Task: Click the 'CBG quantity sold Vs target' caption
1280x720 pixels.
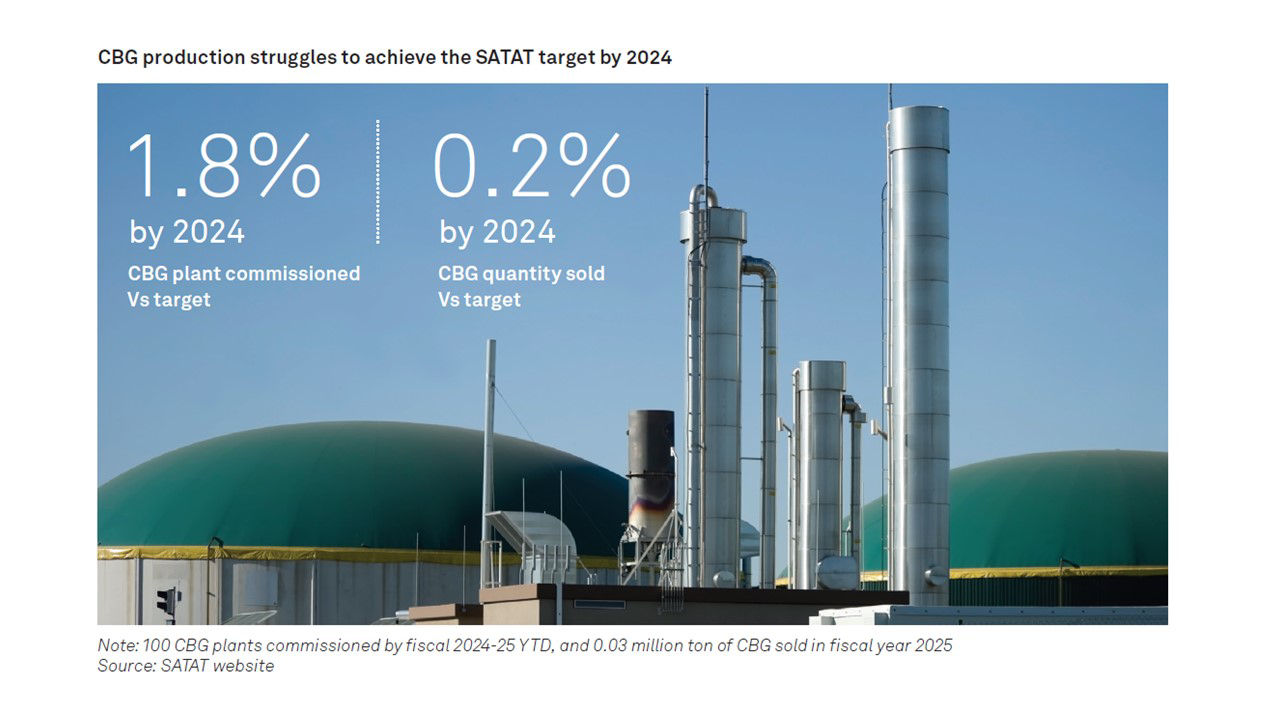Action: [521, 286]
